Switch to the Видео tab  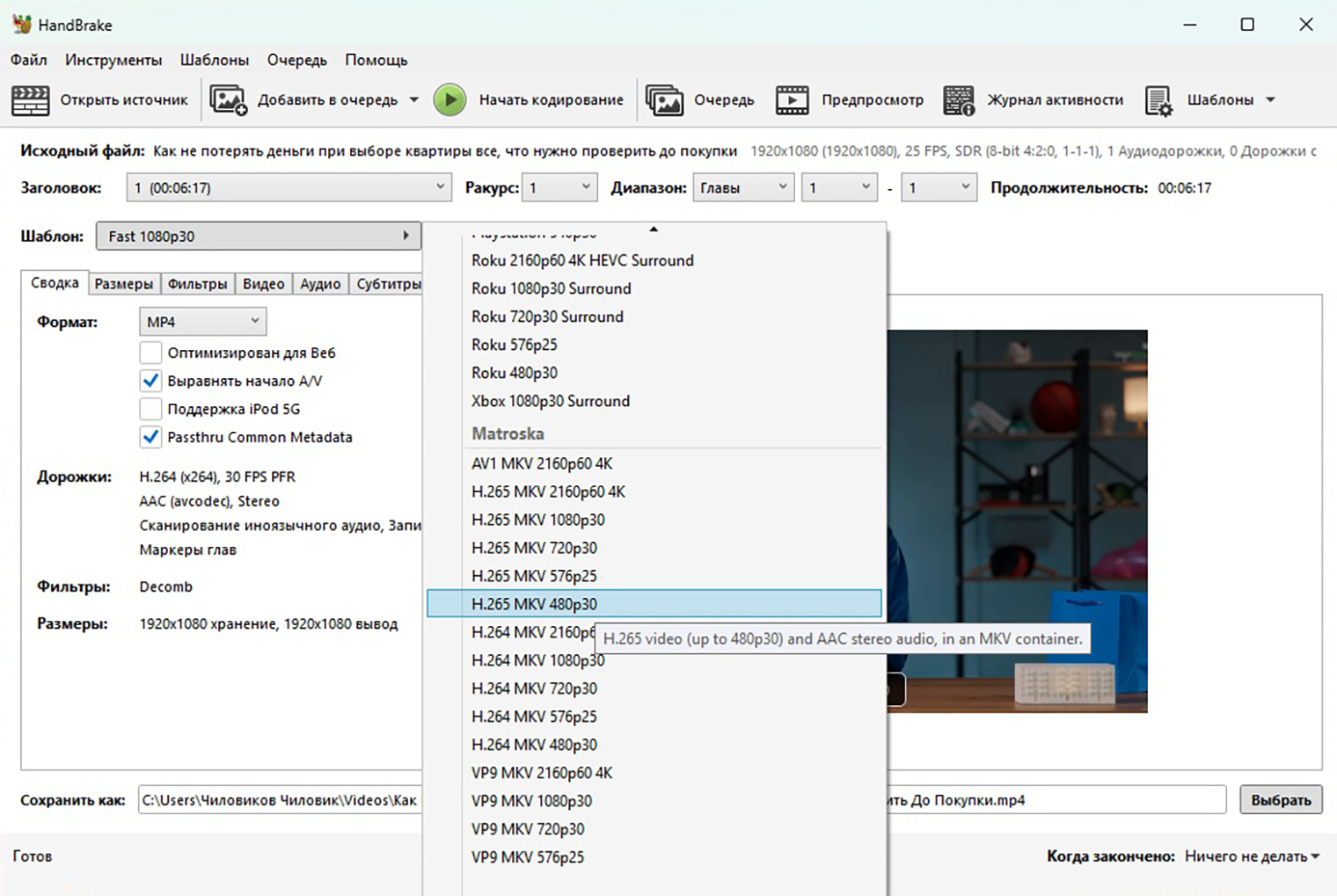[264, 283]
